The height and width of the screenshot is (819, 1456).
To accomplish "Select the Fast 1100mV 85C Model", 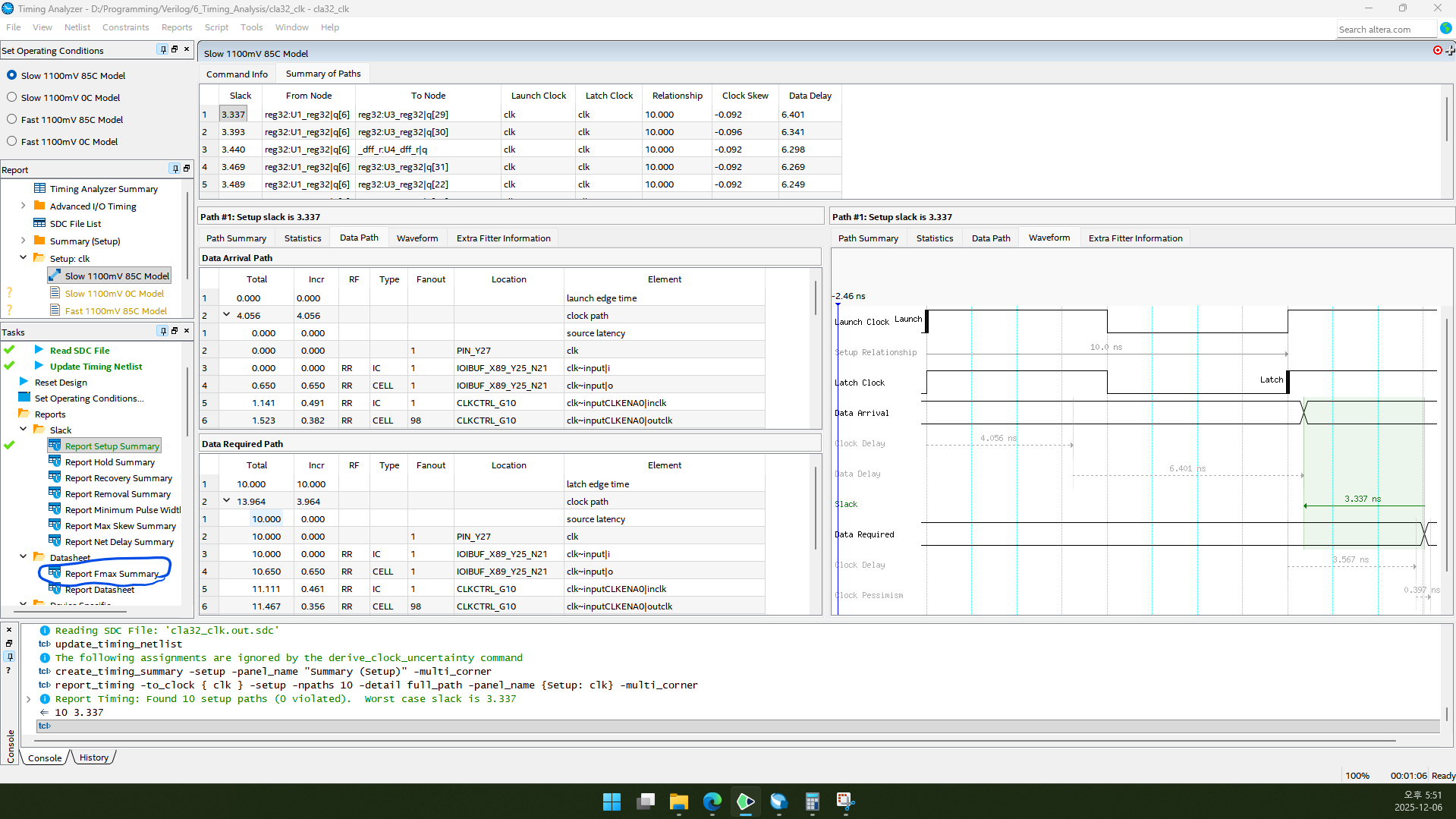I will click(11, 119).
